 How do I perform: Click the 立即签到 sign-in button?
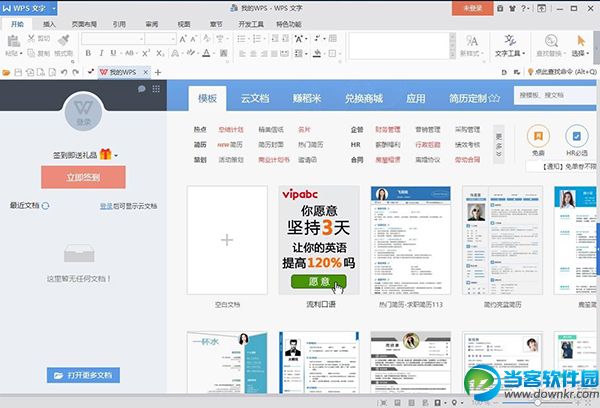(x=83, y=177)
